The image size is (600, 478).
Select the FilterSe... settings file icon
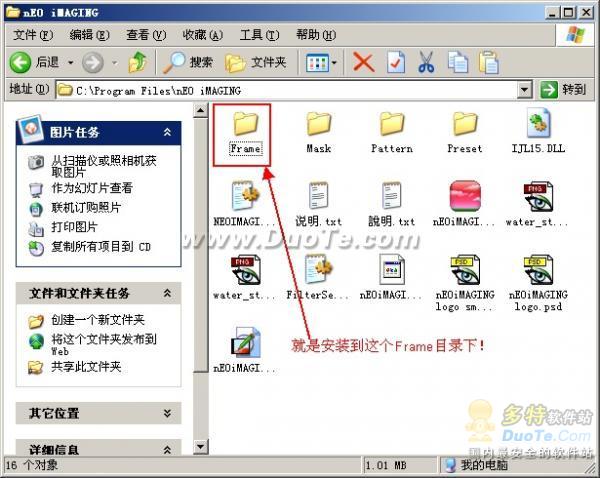click(318, 269)
